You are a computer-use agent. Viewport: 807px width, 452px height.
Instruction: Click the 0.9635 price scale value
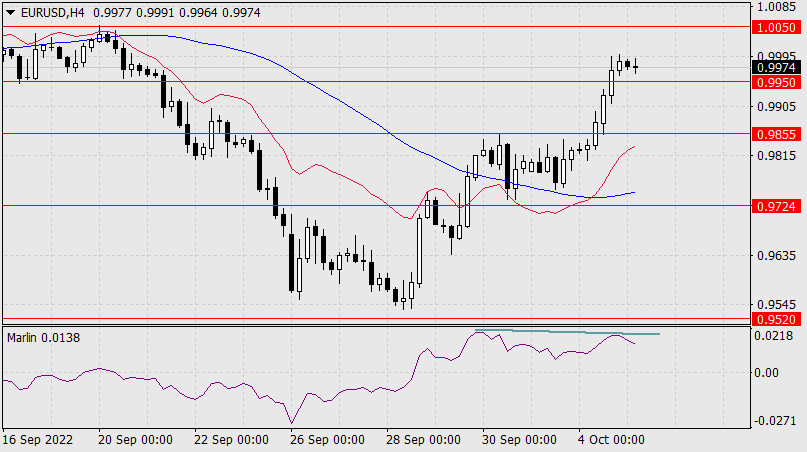(x=776, y=255)
